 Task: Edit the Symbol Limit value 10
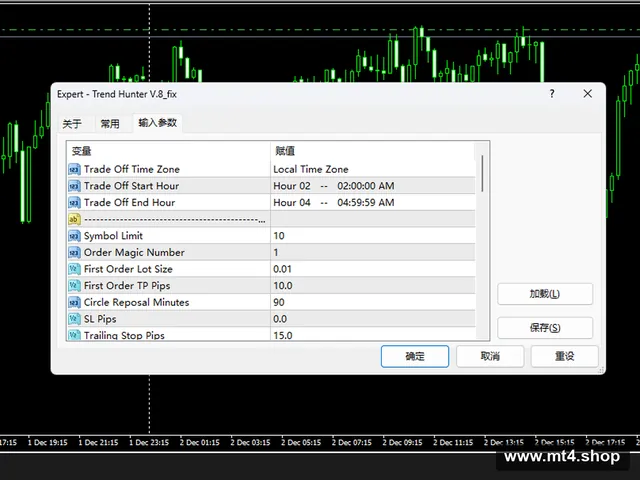pos(373,236)
